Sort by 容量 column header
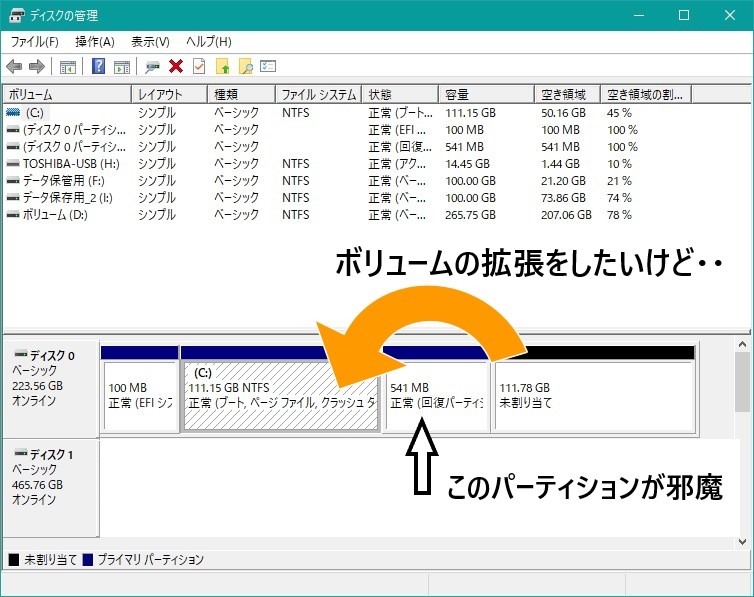 [x=486, y=94]
